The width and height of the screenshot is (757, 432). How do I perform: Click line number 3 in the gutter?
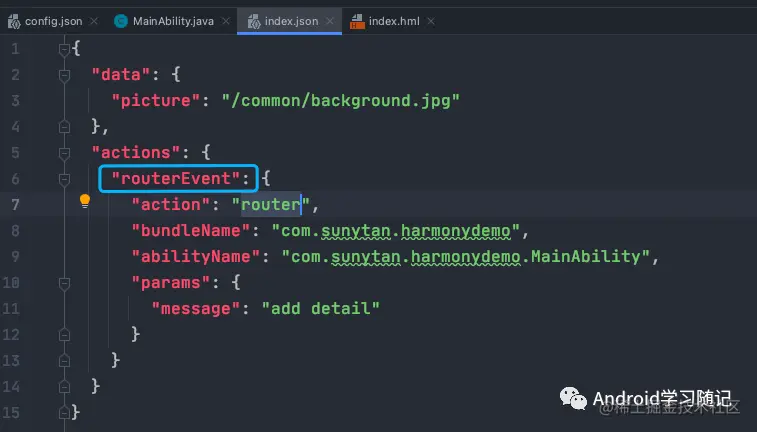[x=15, y=100]
